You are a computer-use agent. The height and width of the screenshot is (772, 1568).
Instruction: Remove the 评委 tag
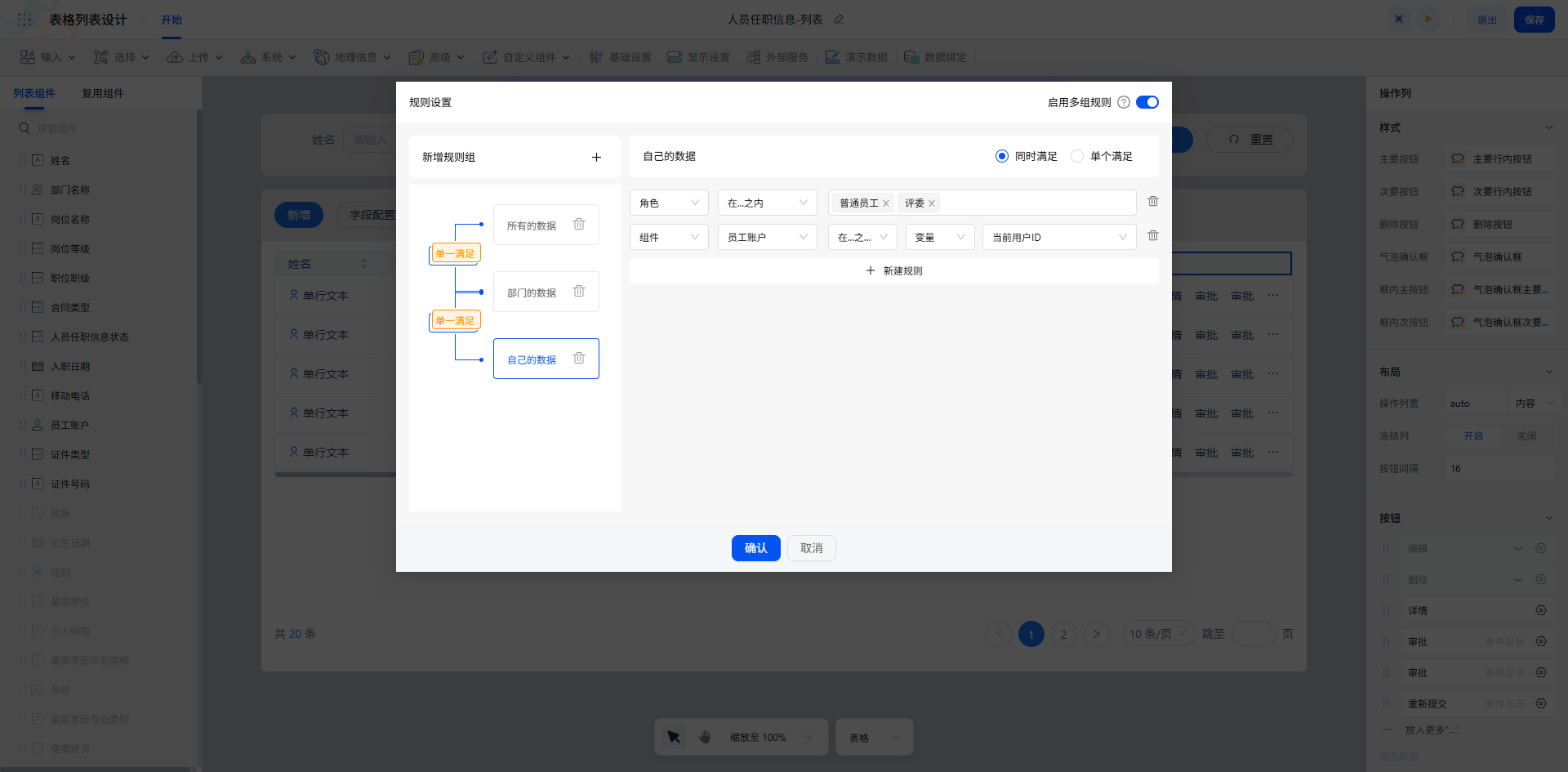932,203
